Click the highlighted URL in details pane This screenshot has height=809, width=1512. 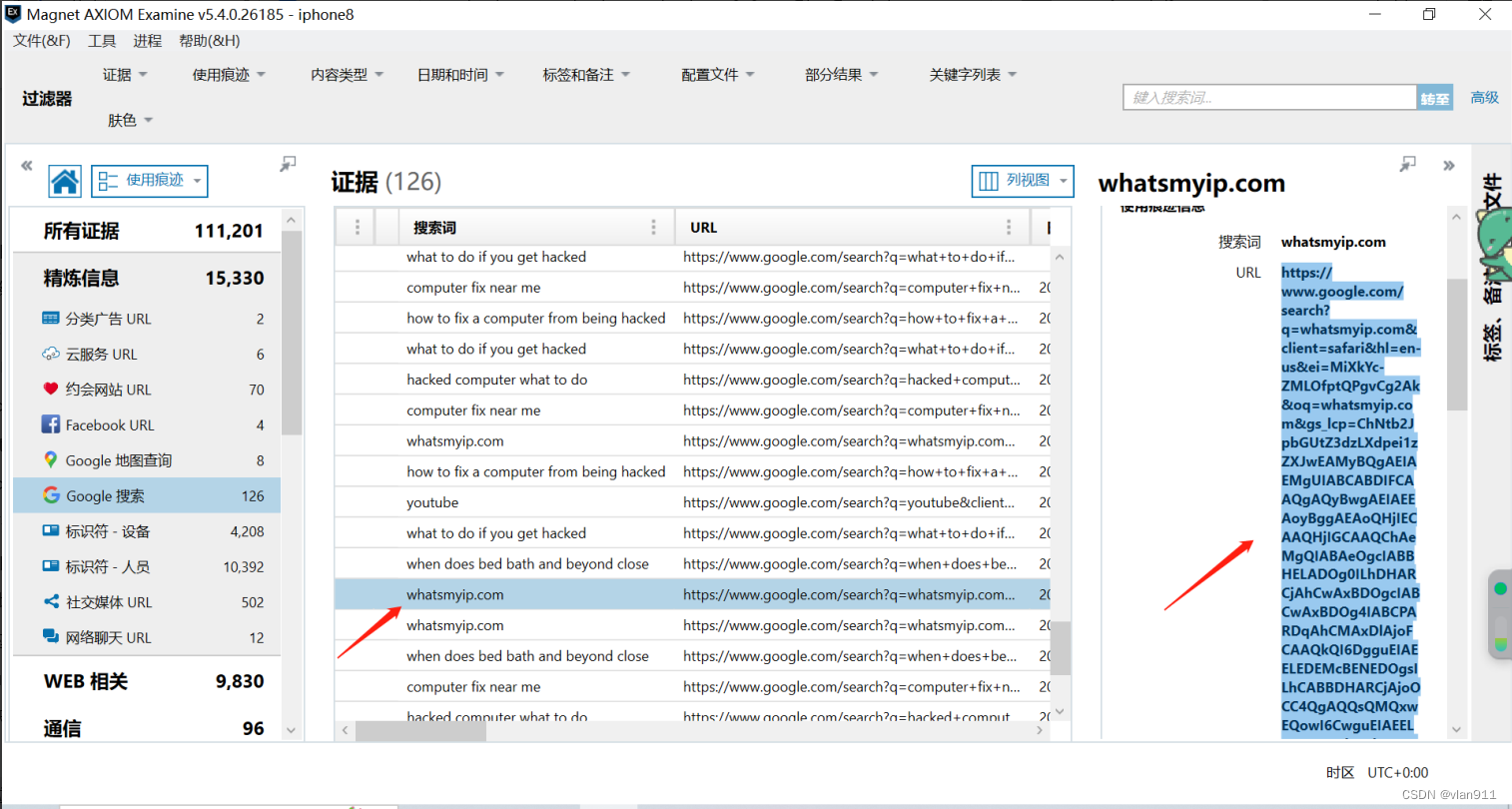pyautogui.click(x=1350, y=499)
